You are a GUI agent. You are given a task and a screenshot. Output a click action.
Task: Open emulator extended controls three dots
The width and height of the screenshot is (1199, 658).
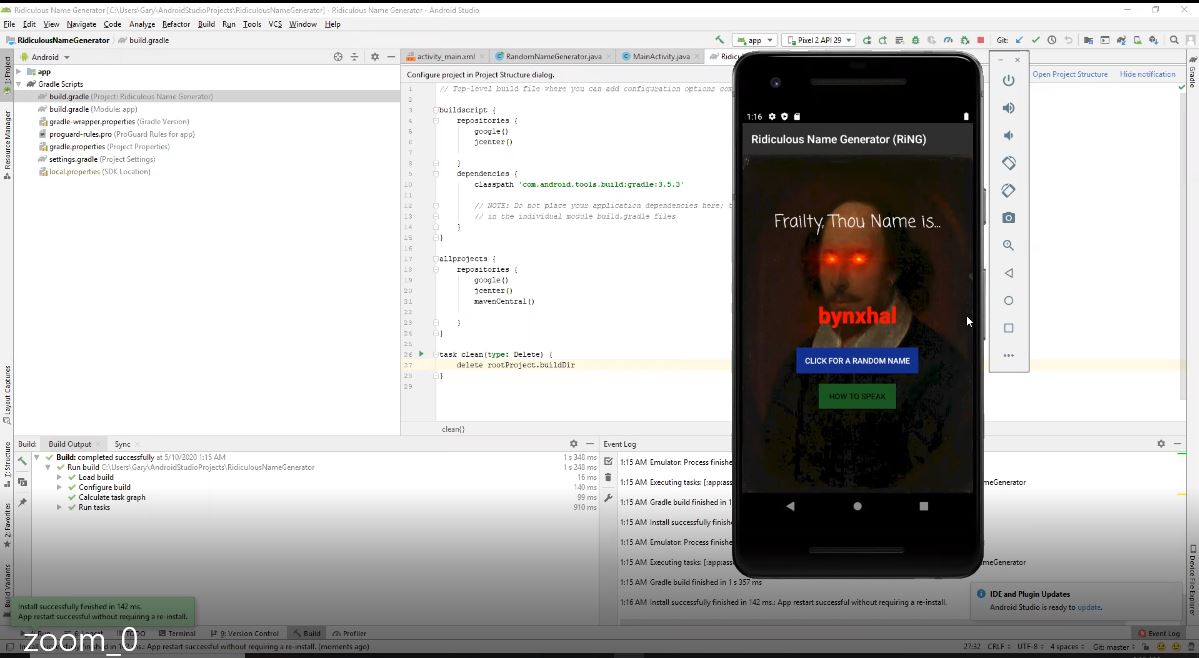[1009, 355]
